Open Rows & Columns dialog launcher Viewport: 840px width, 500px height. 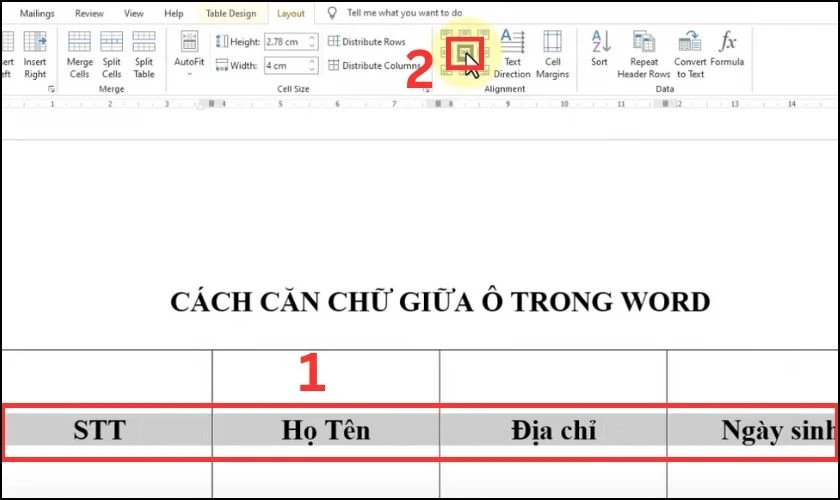pos(51,89)
